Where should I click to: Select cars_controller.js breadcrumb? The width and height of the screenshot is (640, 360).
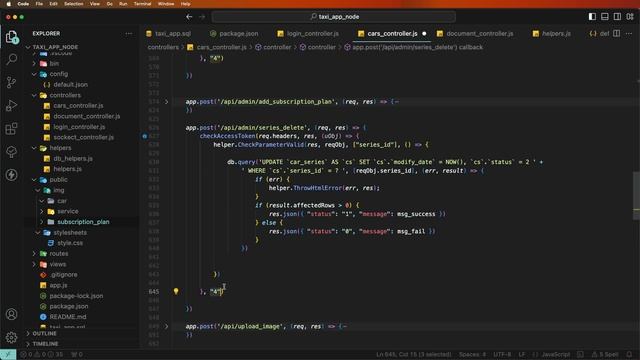click(221, 47)
